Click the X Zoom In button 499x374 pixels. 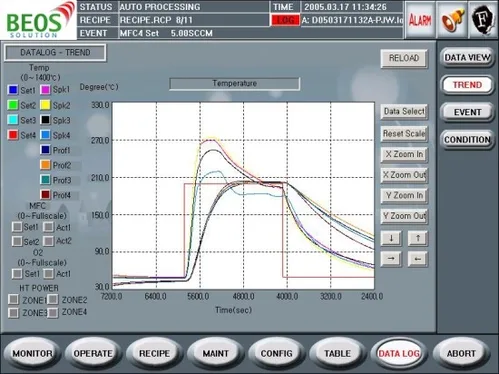click(404, 154)
